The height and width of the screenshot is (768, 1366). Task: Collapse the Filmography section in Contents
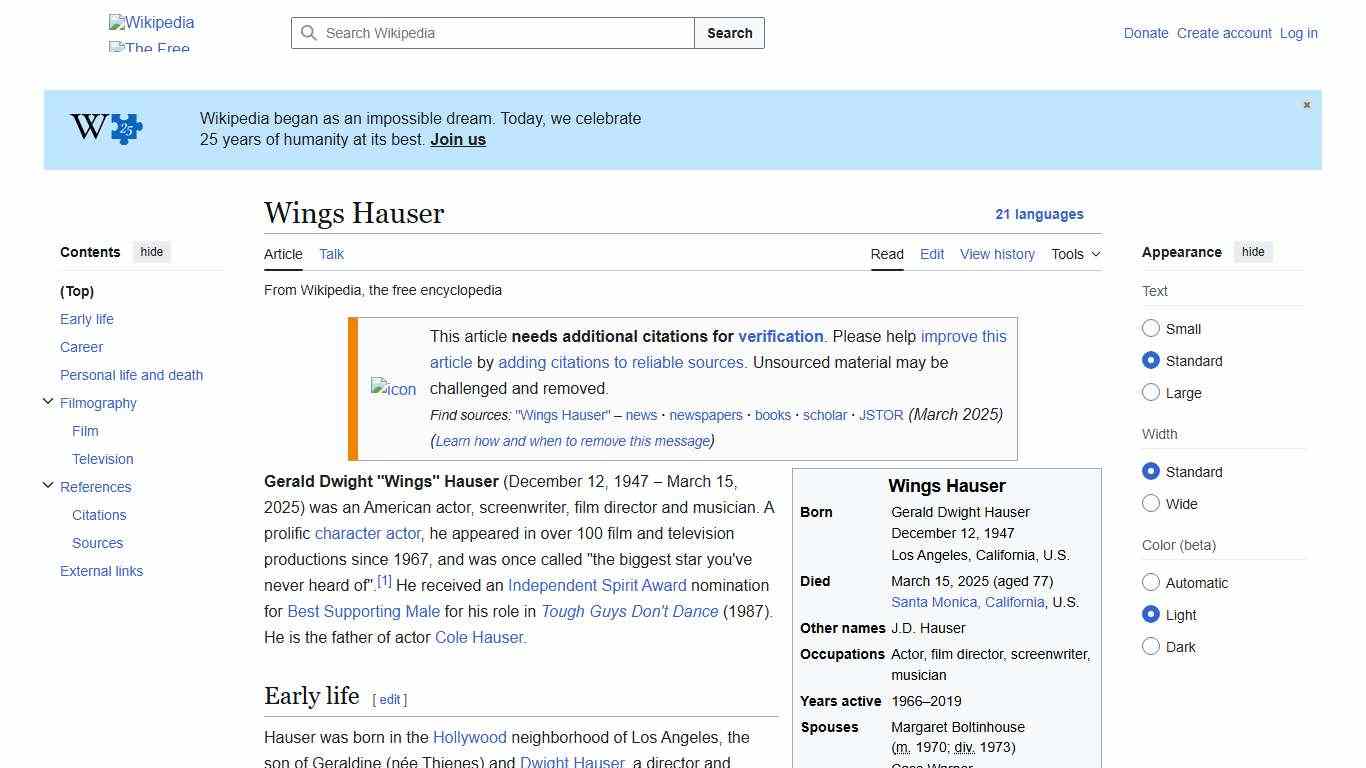(48, 401)
